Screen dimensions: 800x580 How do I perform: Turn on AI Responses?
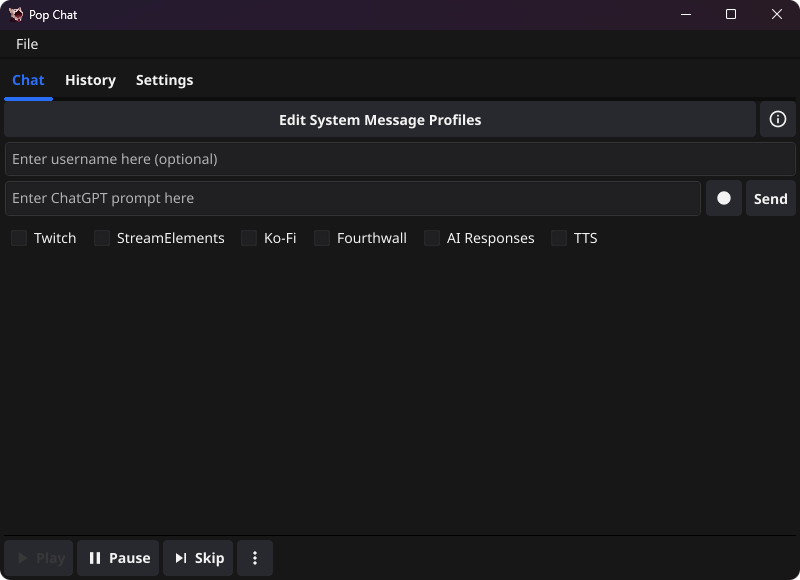coord(431,238)
